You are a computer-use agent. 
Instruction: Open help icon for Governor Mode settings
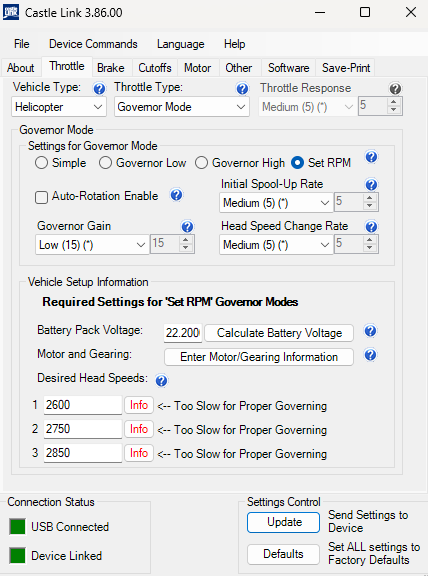[x=371, y=157]
